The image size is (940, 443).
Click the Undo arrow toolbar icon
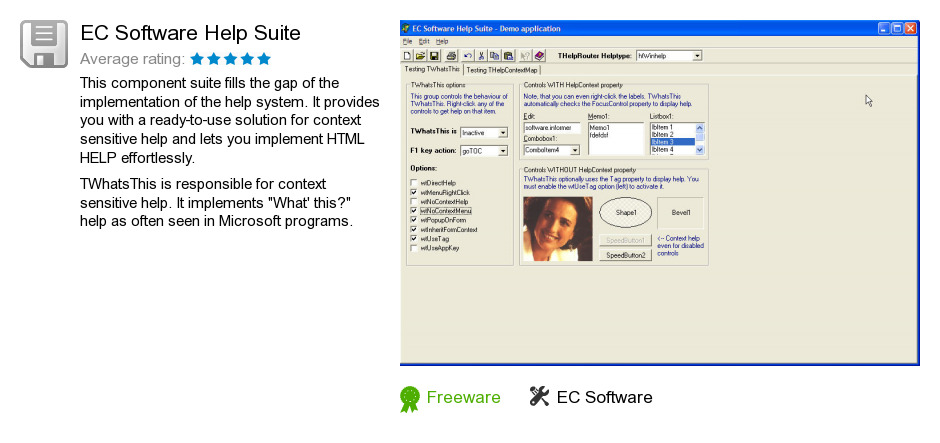468,56
